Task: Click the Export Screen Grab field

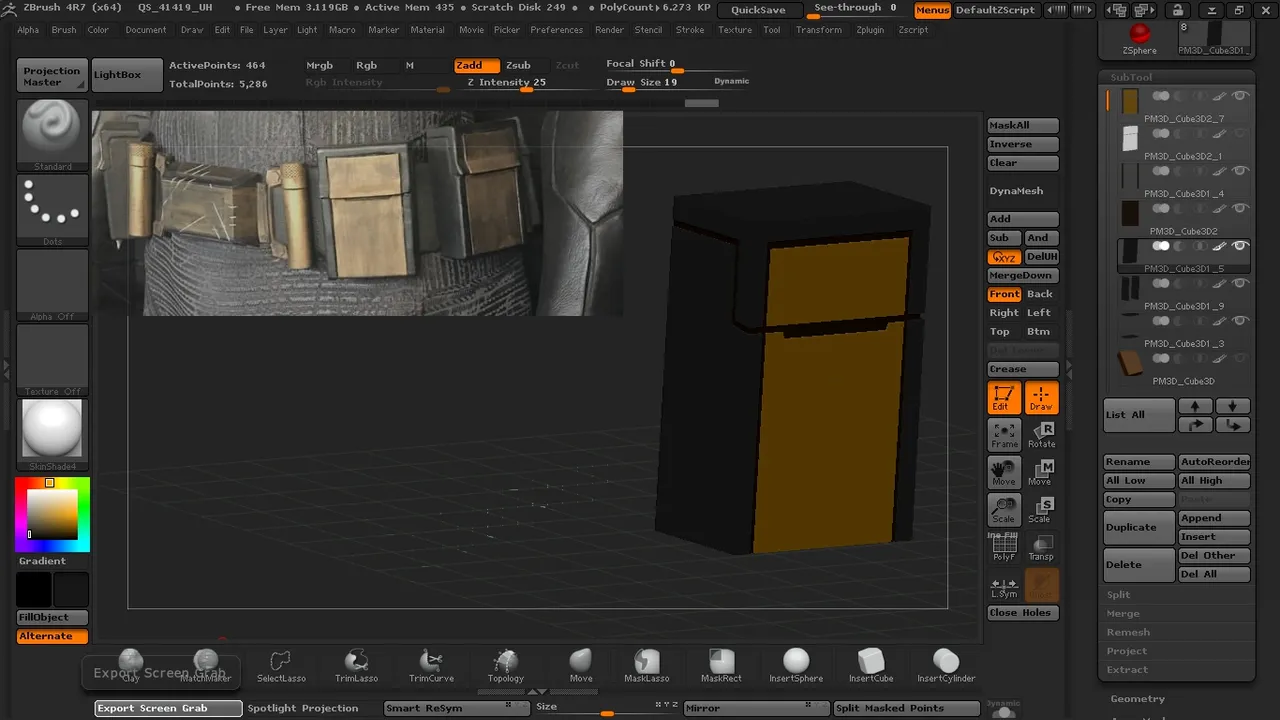Action: click(x=169, y=708)
